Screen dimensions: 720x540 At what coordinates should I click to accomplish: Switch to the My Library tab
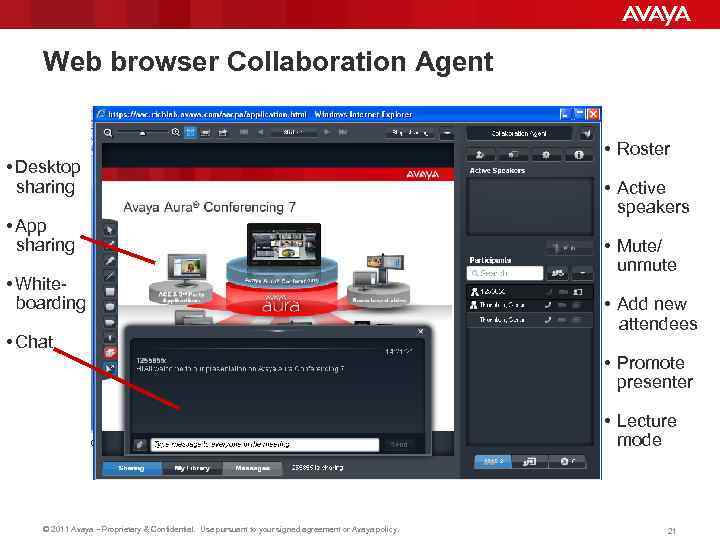(192, 468)
